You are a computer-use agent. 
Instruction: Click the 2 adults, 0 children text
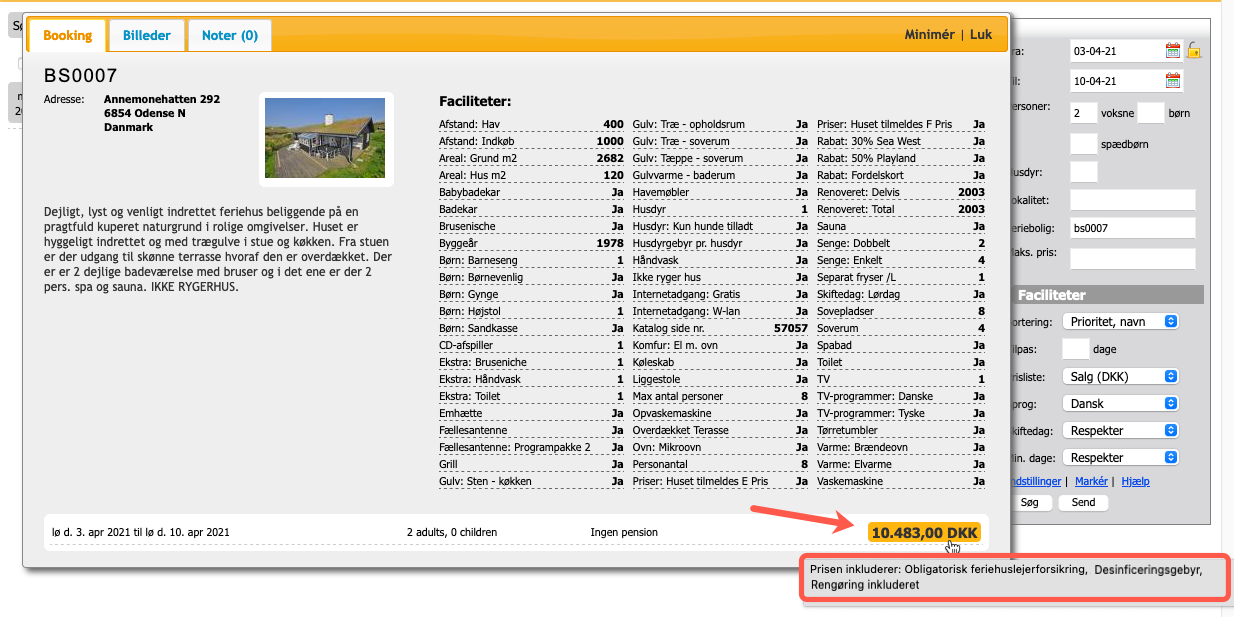tap(452, 532)
